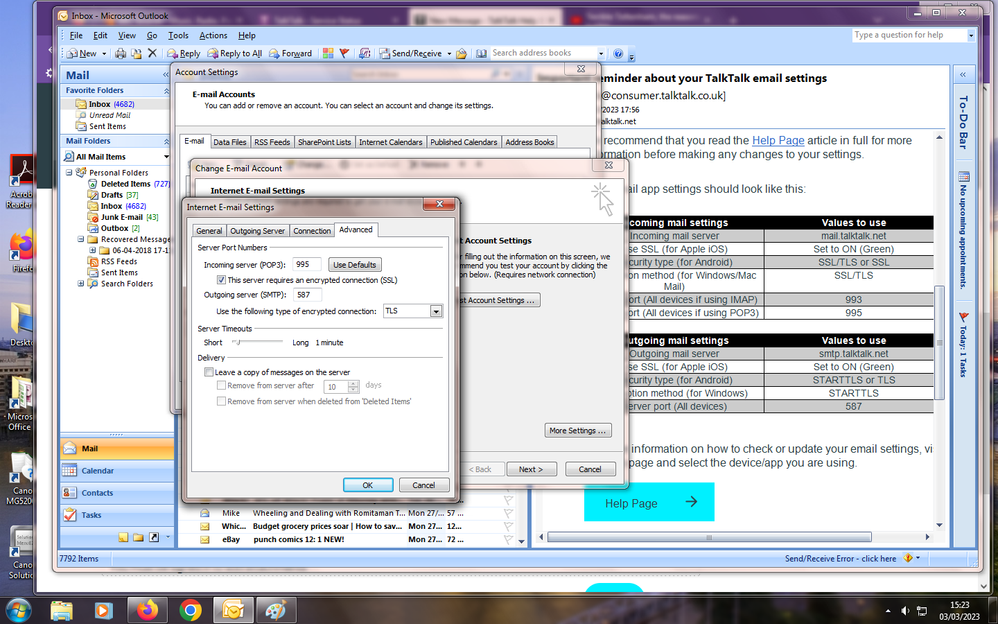Expand the To-Do Bar chevron

[x=963, y=74]
